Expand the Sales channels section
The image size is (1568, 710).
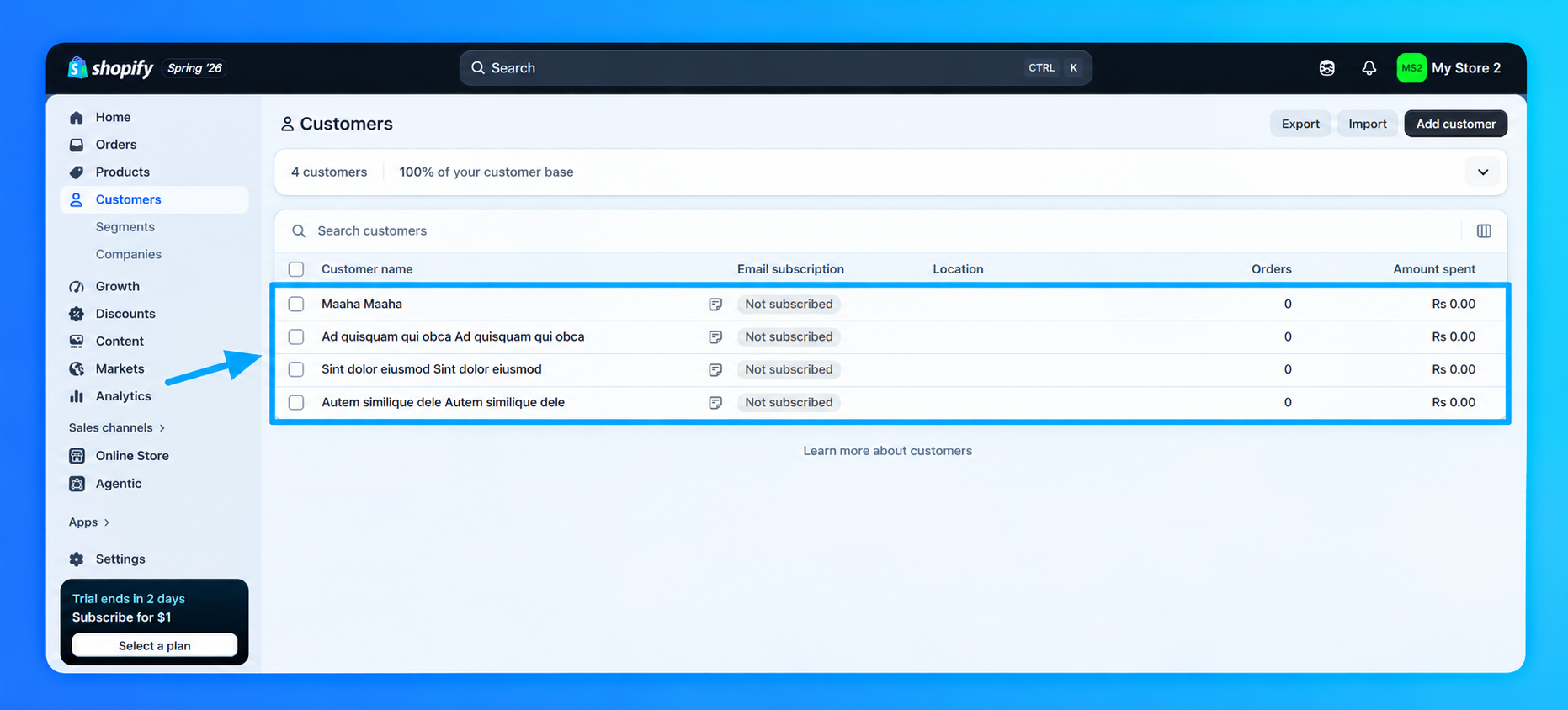tap(117, 427)
